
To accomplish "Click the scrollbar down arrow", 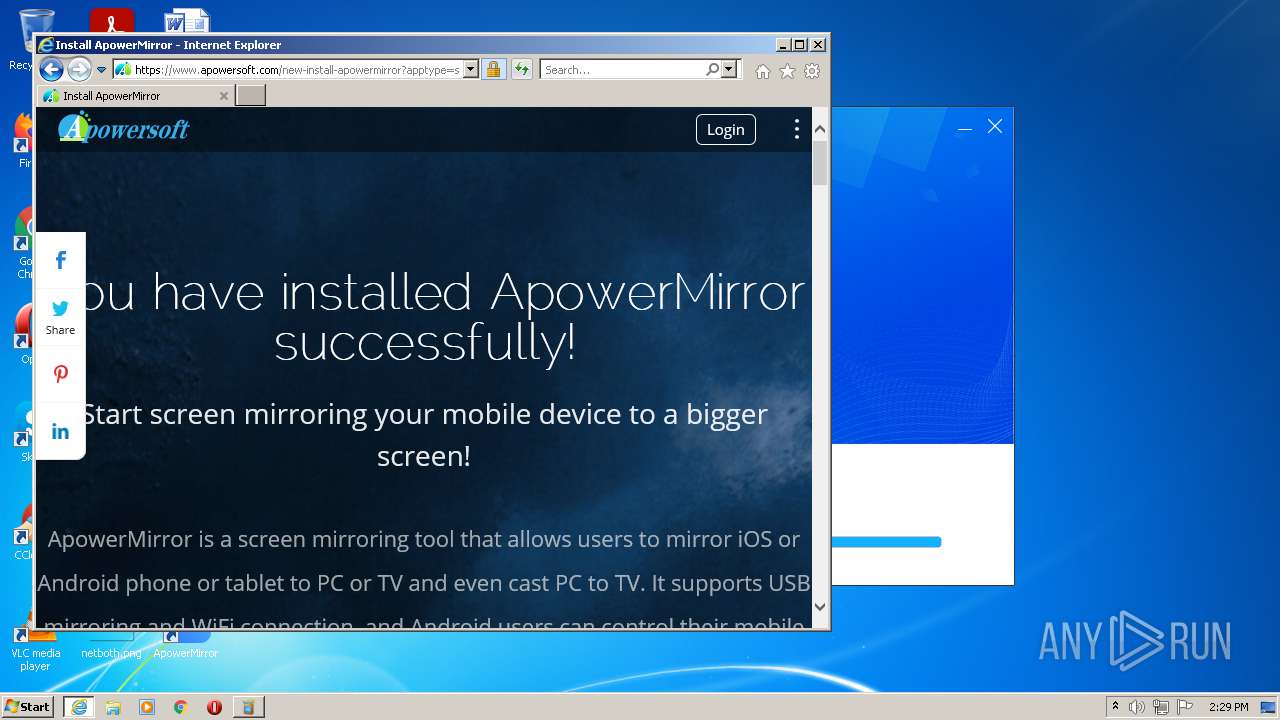I will coord(820,606).
